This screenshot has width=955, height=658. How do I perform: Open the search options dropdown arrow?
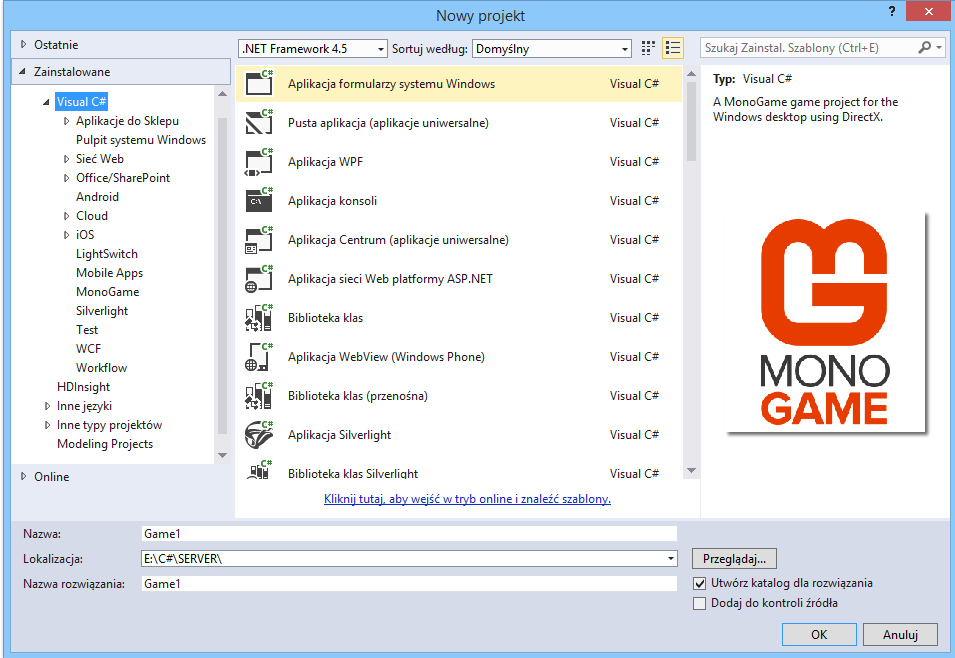939,48
